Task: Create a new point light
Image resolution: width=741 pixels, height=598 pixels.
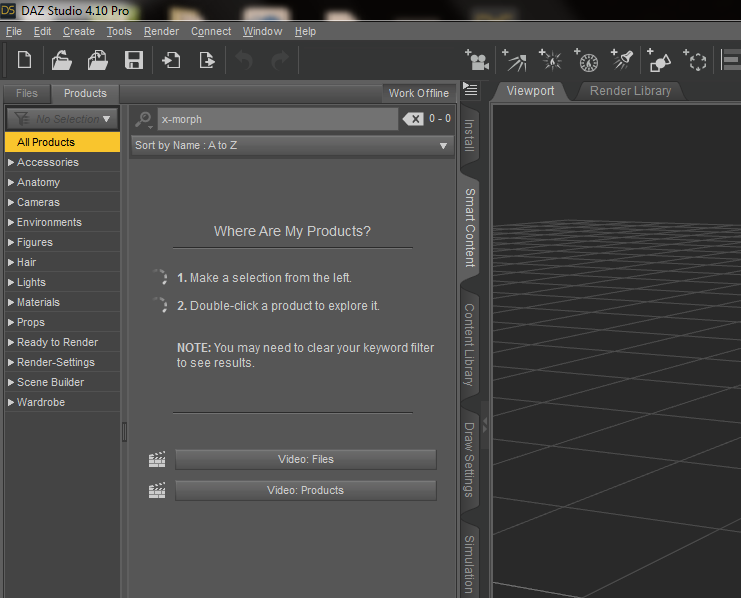Action: [551, 60]
